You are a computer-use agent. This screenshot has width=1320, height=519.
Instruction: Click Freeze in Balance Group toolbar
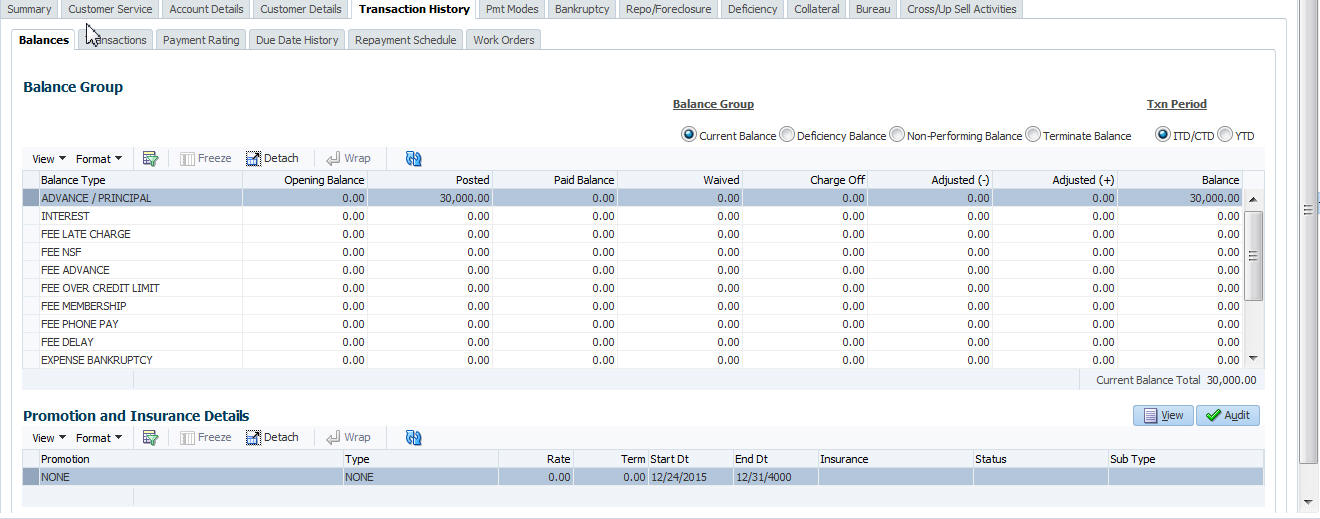(x=206, y=158)
